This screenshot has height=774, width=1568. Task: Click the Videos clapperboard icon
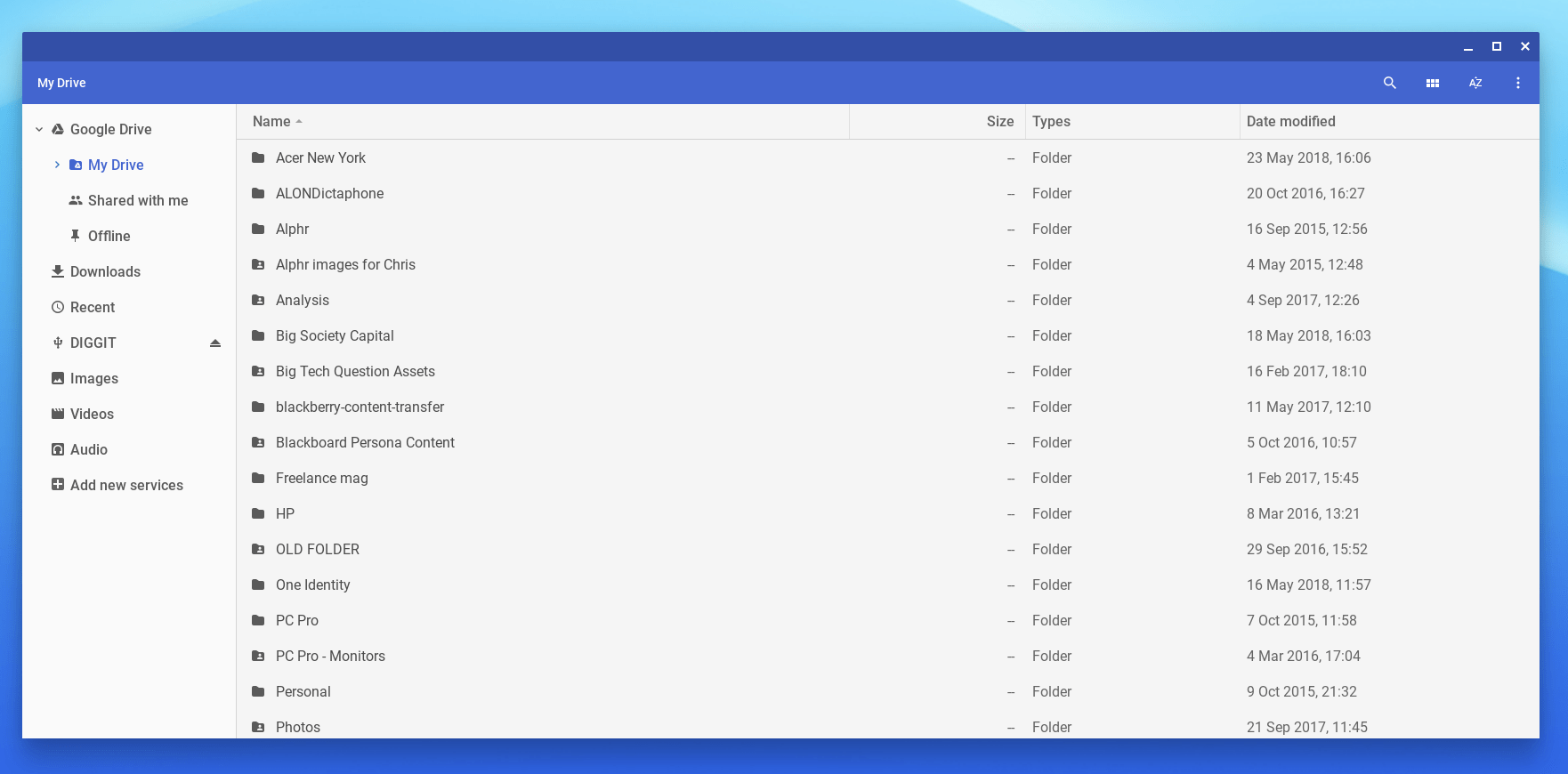(x=58, y=414)
